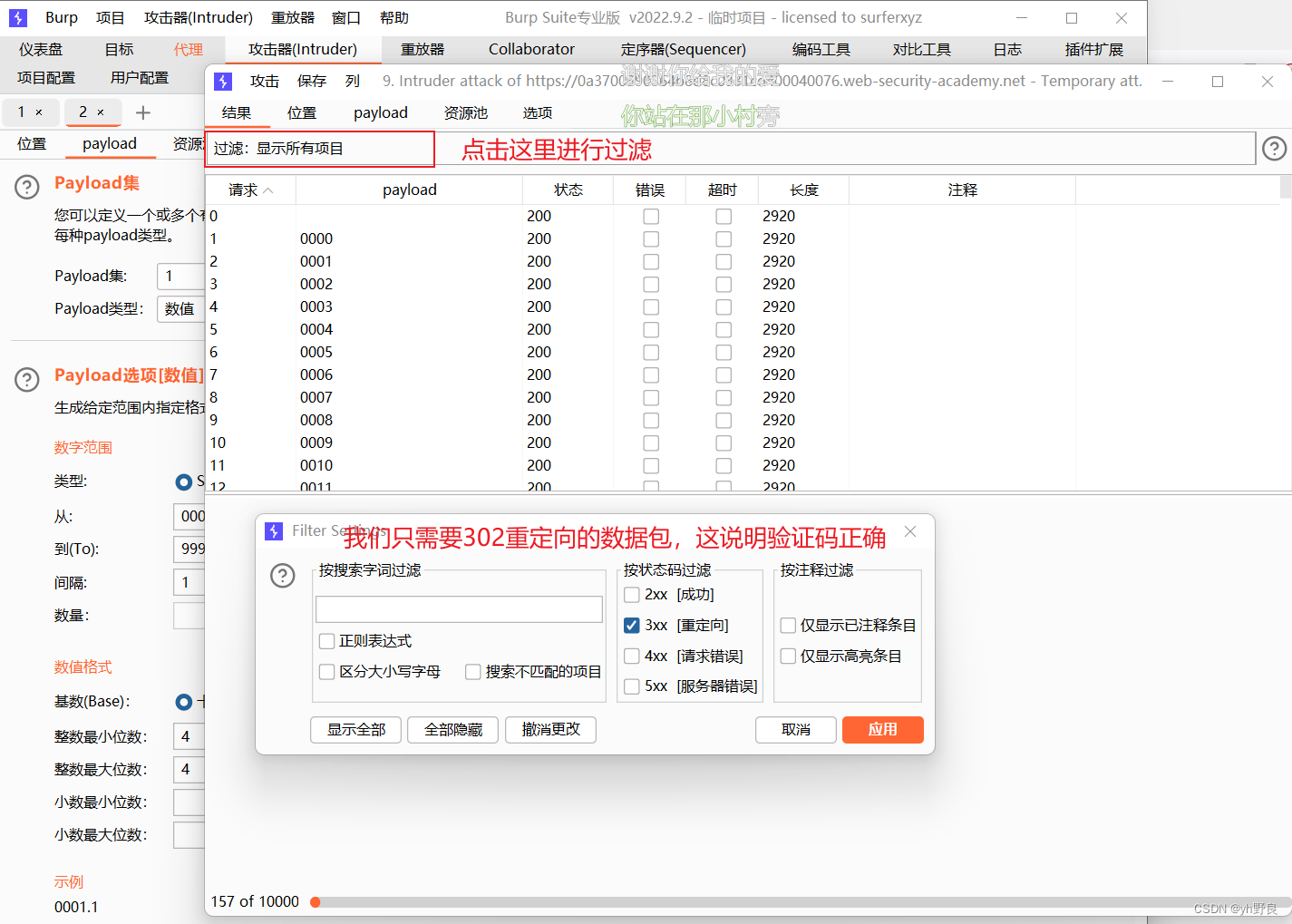The width and height of the screenshot is (1292, 924).
Task: Open the Burp menu in menu bar
Action: [x=62, y=17]
